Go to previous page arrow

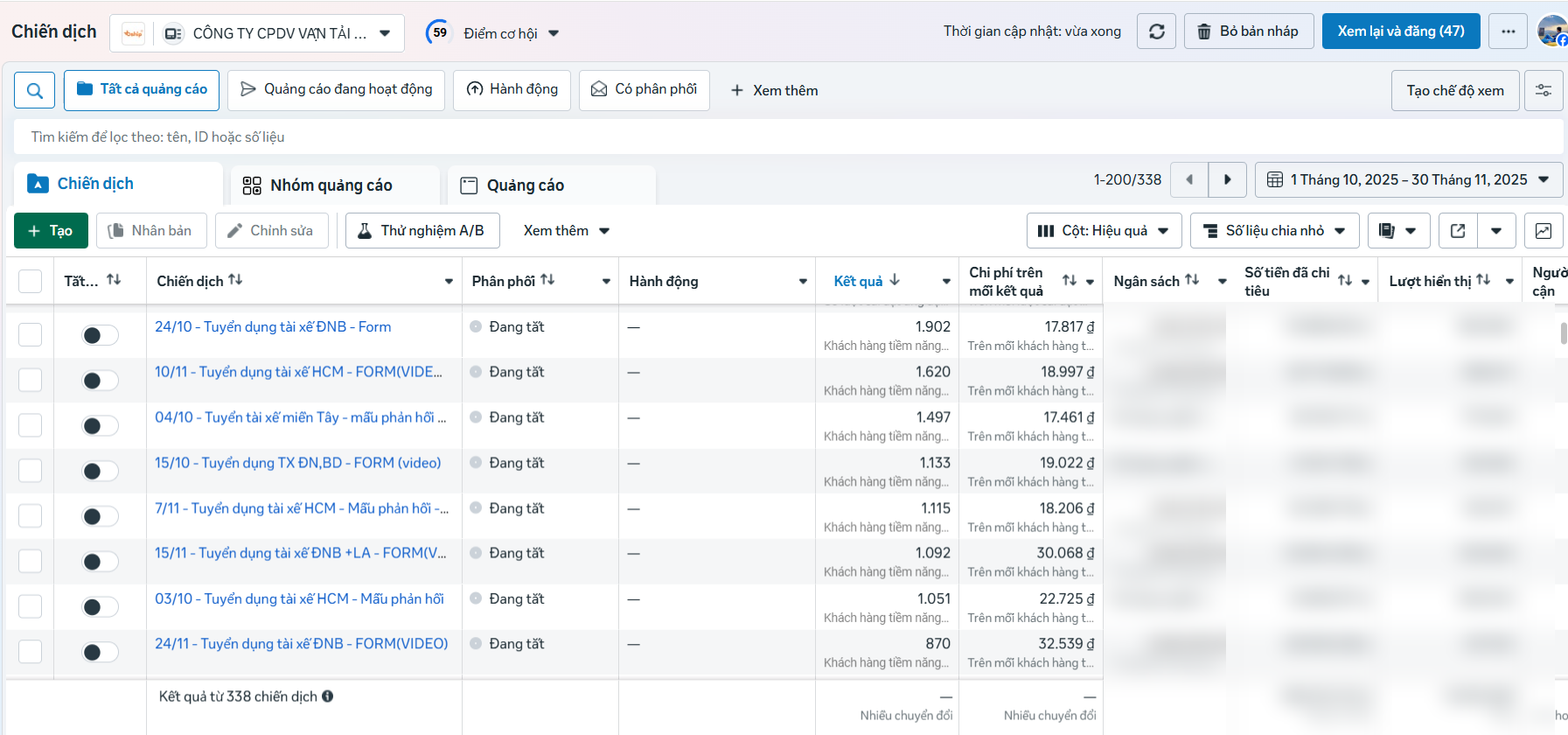pyautogui.click(x=1188, y=179)
